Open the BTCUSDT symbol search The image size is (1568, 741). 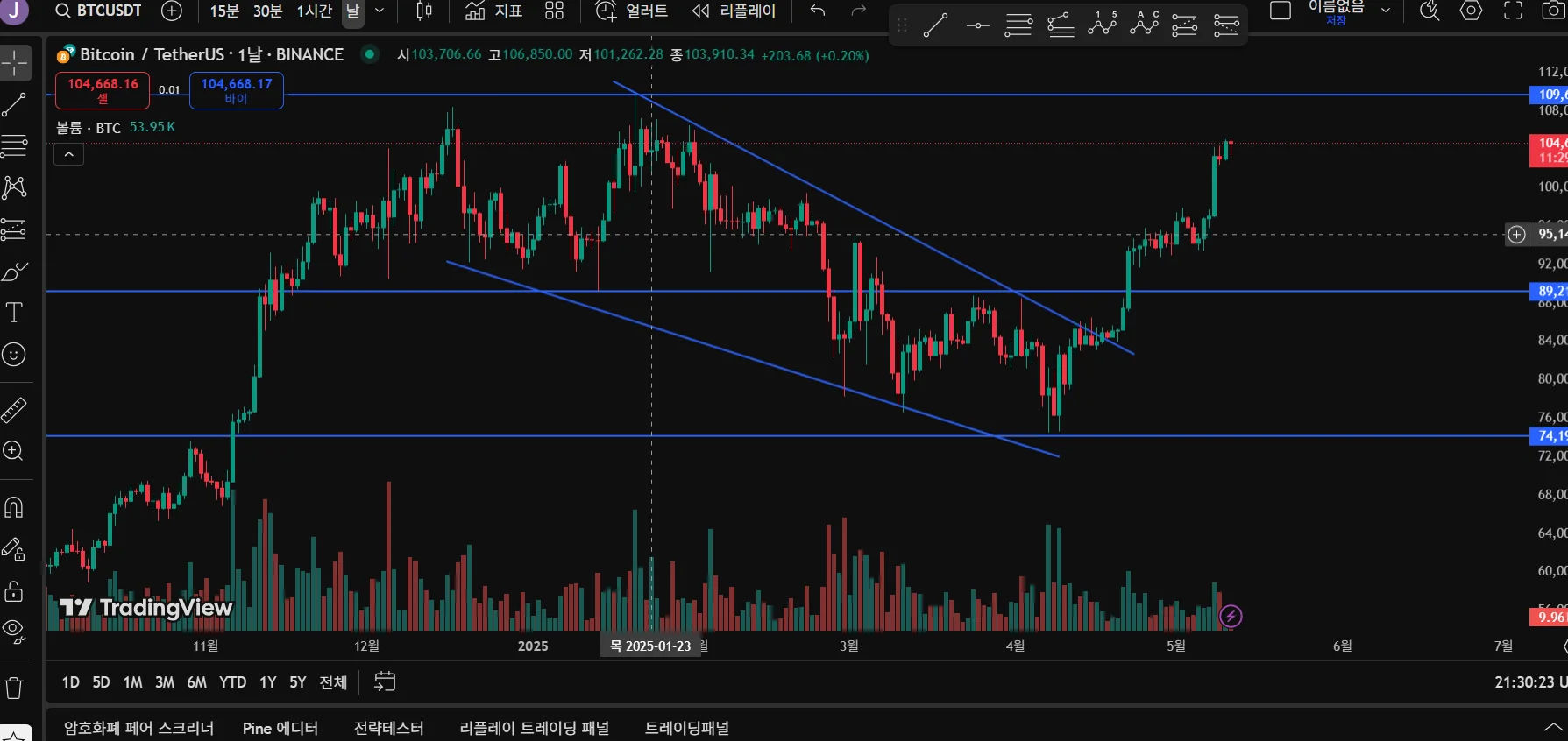pyautogui.click(x=98, y=11)
